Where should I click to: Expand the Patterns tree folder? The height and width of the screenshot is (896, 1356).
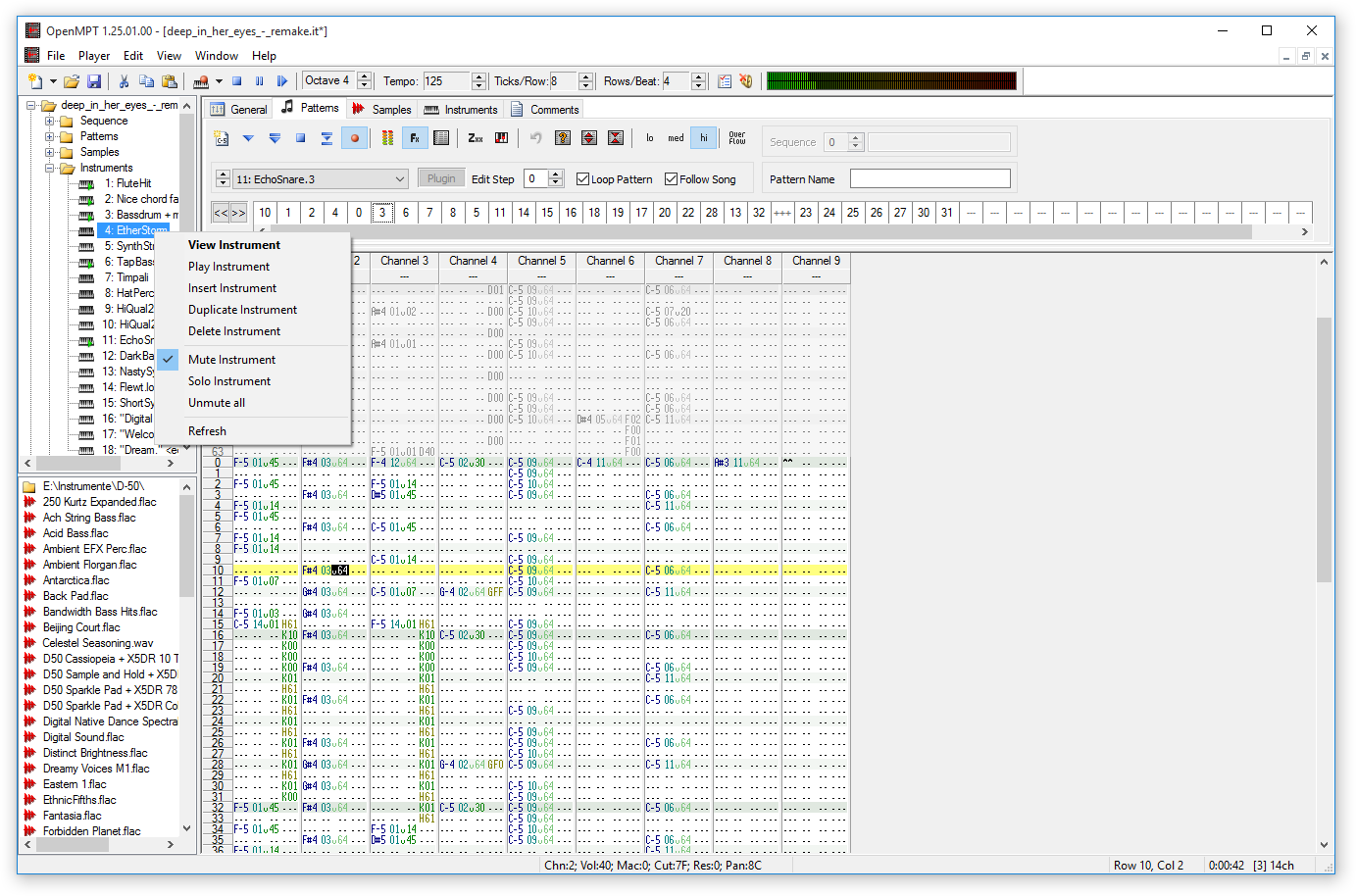pos(50,137)
